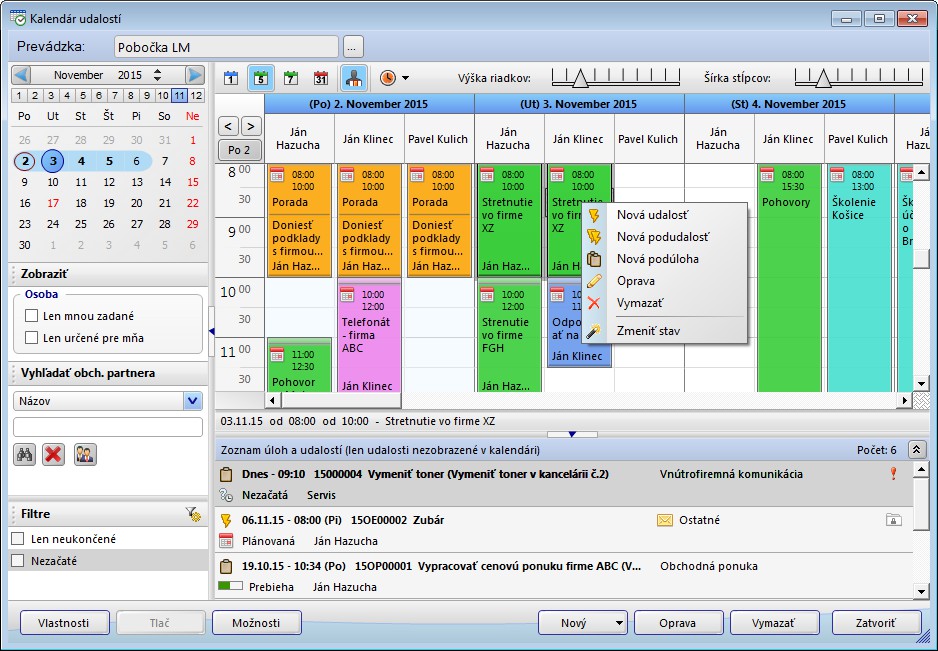Viewport: 938px width, 651px height.
Task: Click the Možnosti button
Action: [x=256, y=623]
